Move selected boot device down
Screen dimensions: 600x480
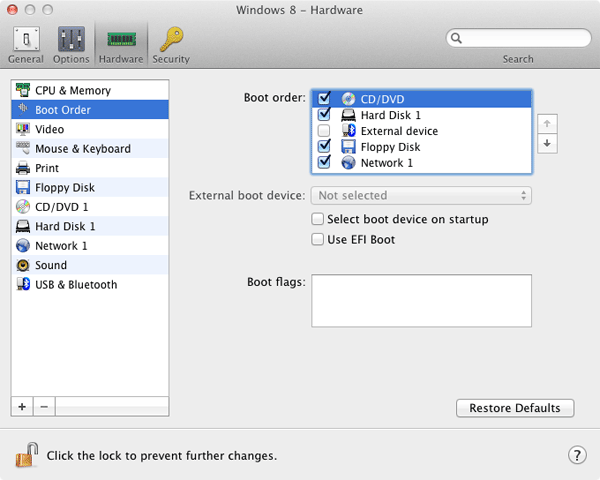[547, 144]
